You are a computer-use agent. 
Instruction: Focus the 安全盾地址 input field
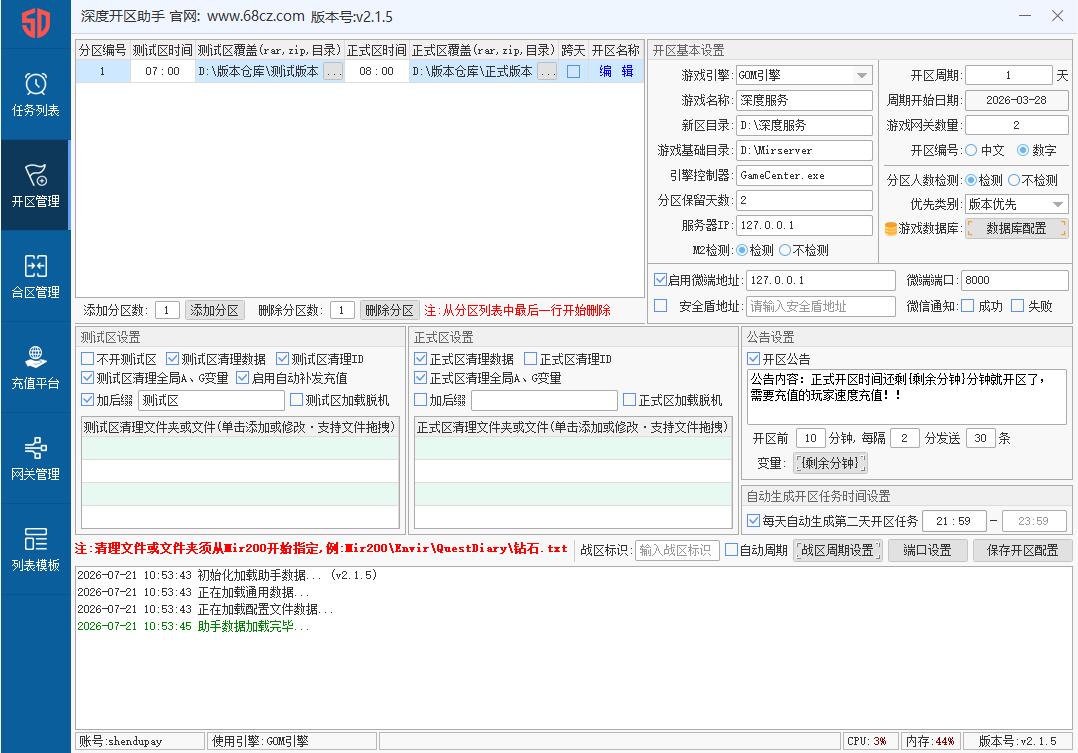pos(821,306)
